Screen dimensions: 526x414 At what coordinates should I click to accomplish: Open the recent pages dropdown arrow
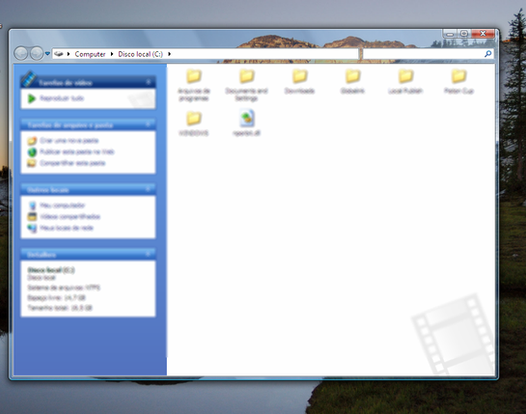(x=47, y=54)
